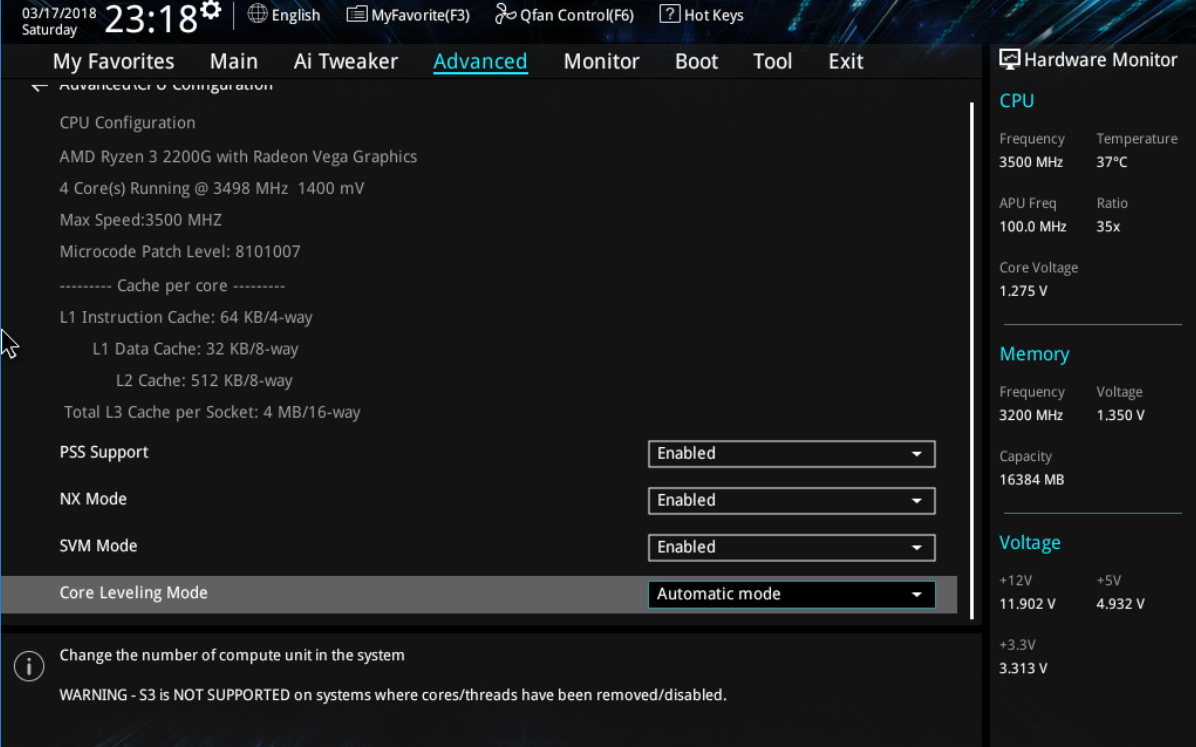The width and height of the screenshot is (1196, 747).
Task: Click the +12V reading 11.902 V
Action: tap(1027, 604)
